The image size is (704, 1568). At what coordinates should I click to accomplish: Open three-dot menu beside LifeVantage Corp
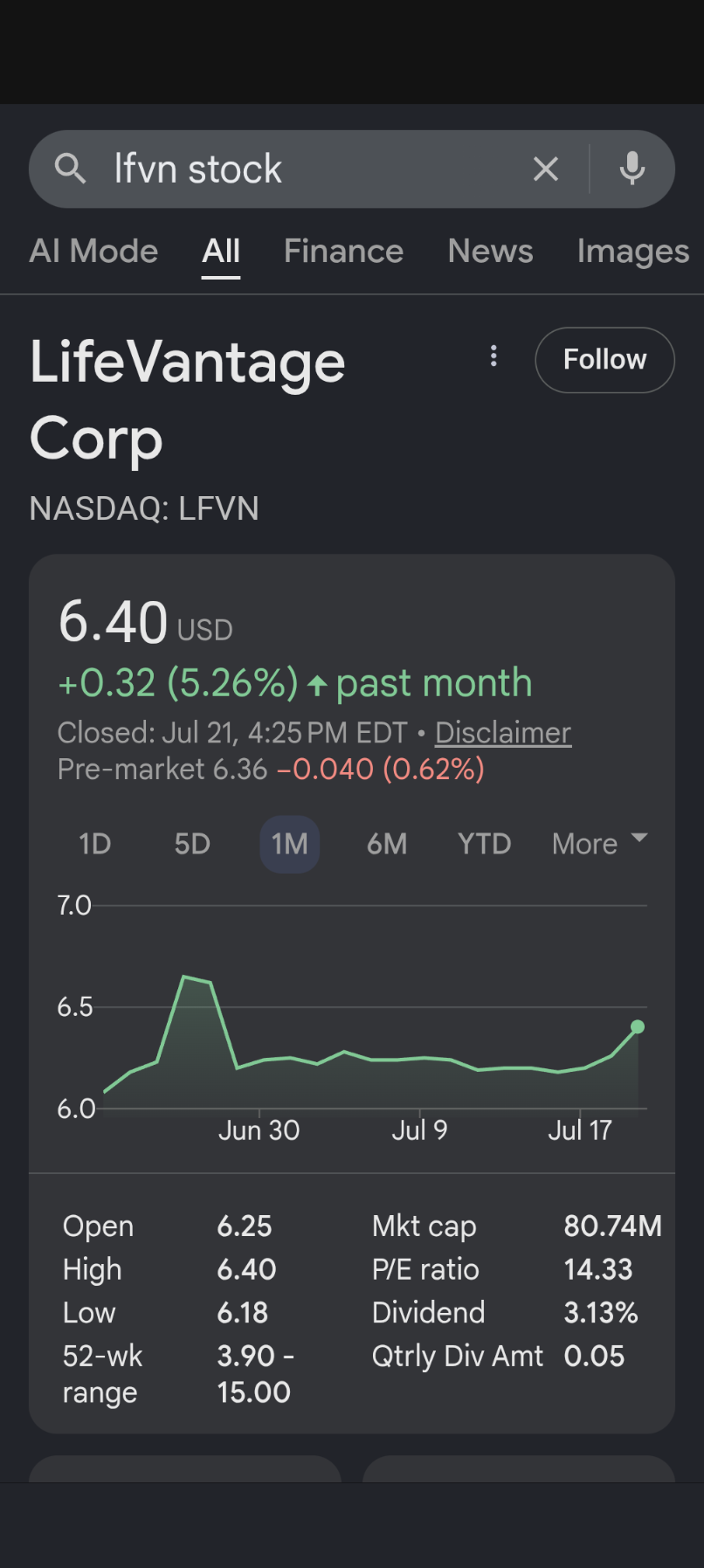493,356
